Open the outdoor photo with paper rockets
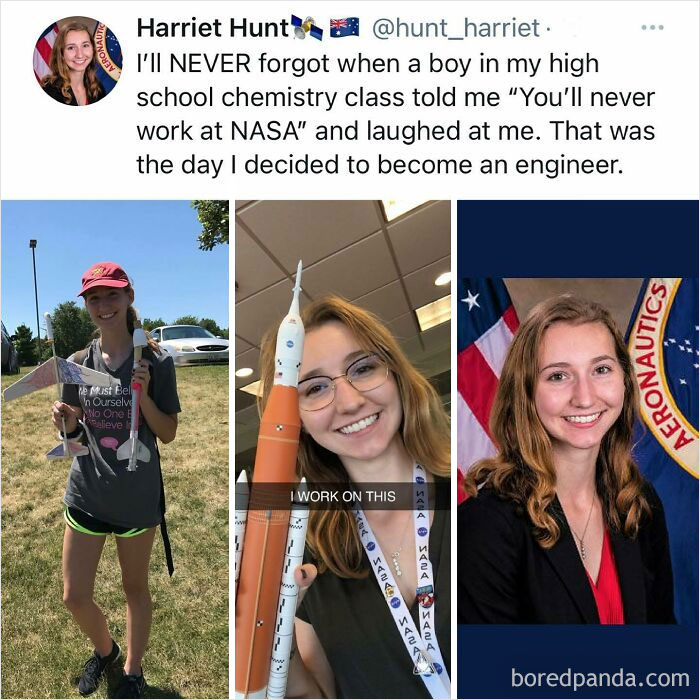The height and width of the screenshot is (700, 700). (x=115, y=449)
